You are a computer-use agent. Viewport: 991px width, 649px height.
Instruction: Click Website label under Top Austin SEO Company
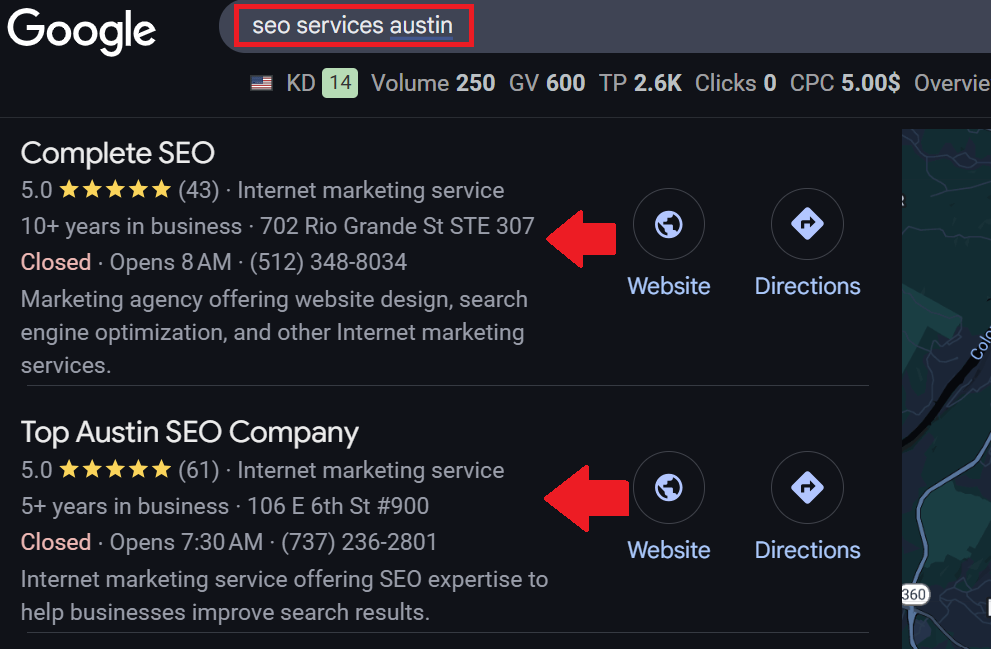point(669,550)
